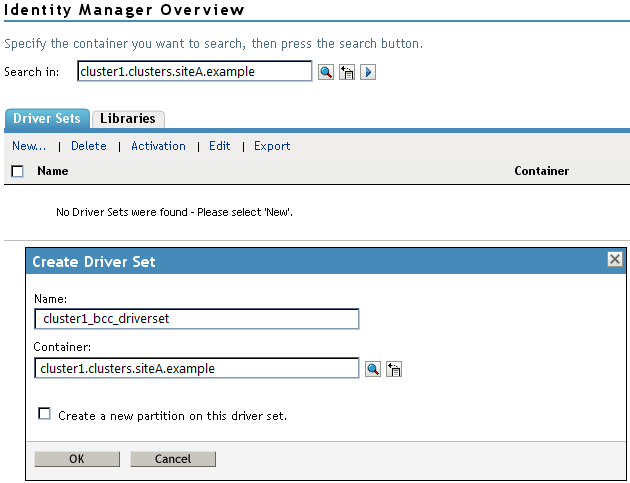Click the New... link
This screenshot has width=630, height=483.
pyautogui.click(x=29, y=146)
